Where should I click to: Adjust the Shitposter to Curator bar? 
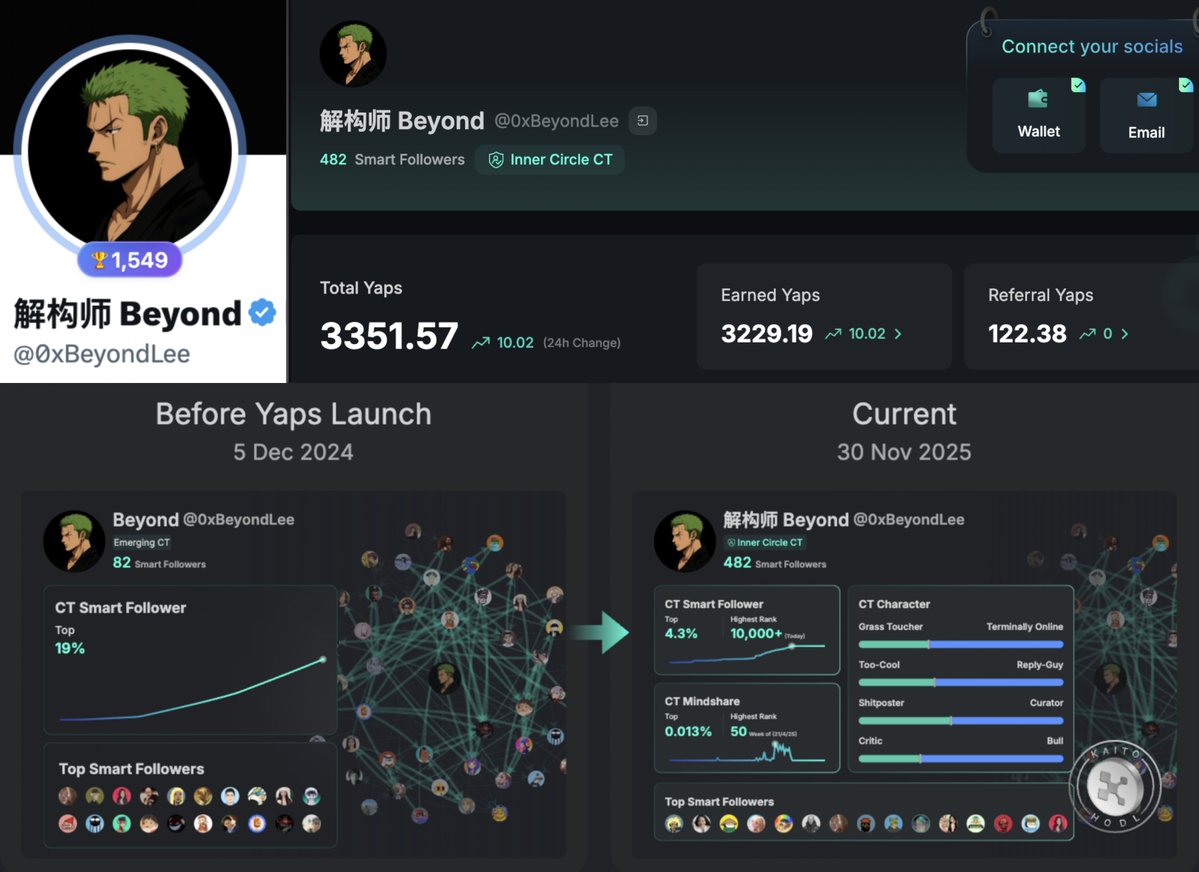click(x=960, y=721)
